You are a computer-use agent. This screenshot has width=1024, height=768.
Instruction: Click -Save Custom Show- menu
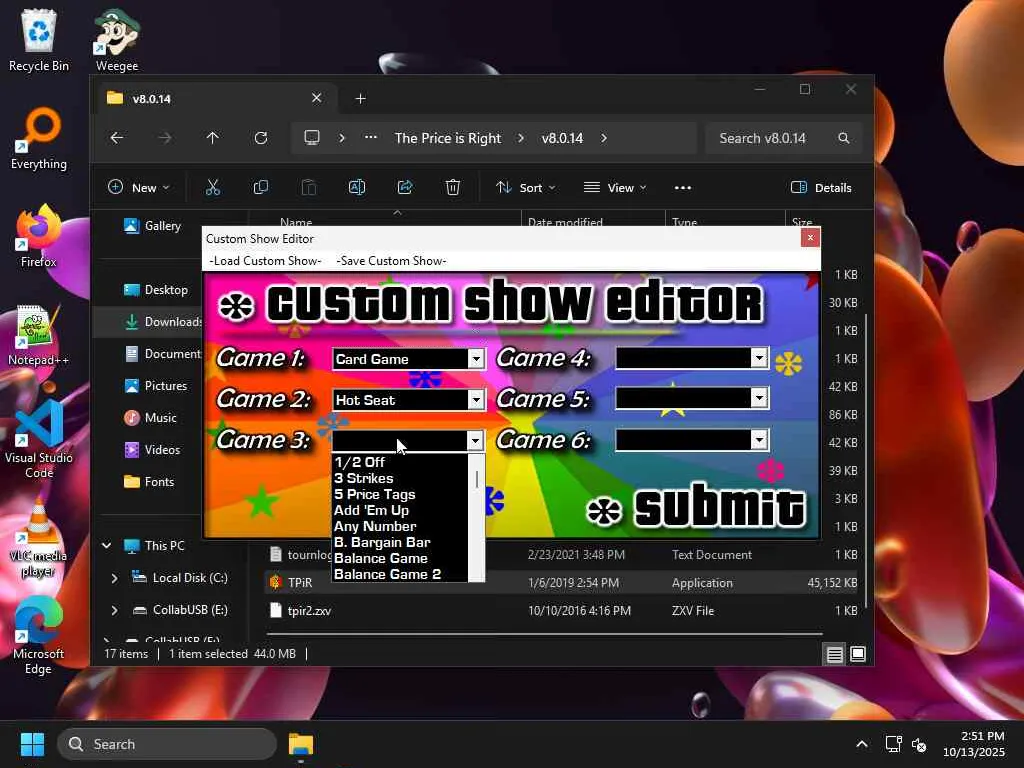pos(391,261)
